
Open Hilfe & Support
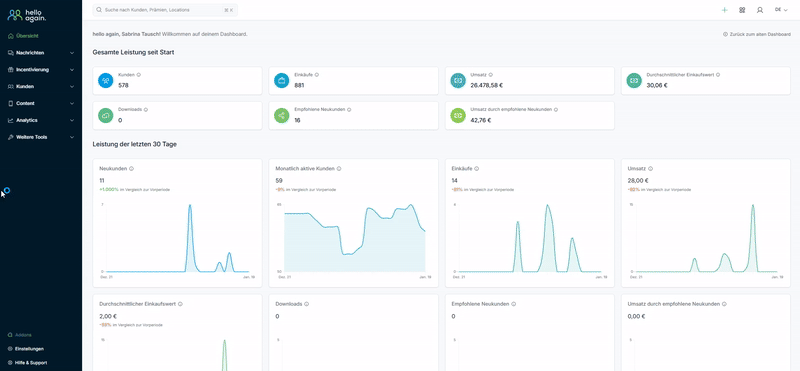click(x=28, y=363)
